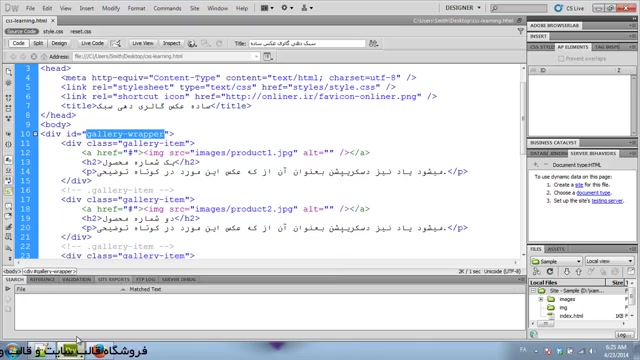Select index.html in the Files panel
The height and width of the screenshot is (360, 640).
(x=571, y=316)
